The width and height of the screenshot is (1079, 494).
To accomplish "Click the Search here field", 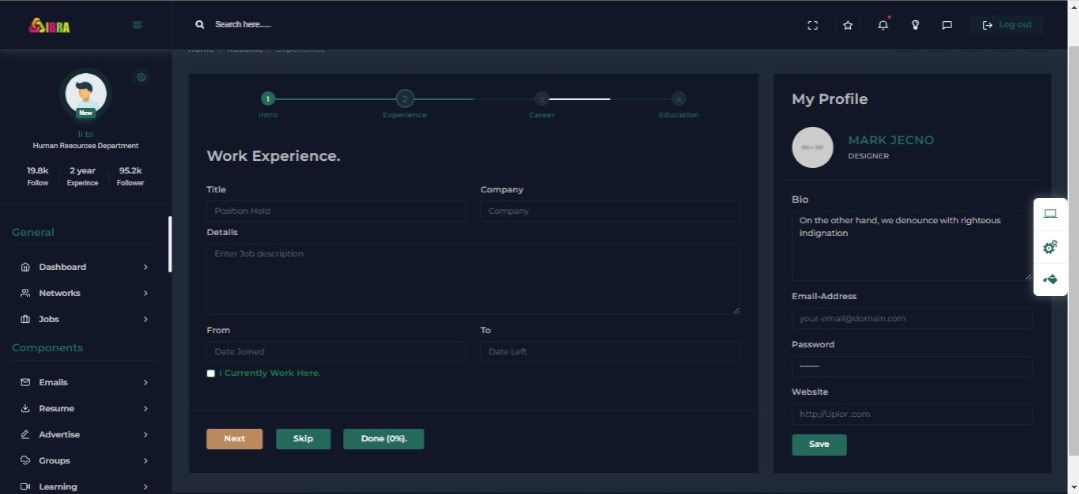I will 242,24.
